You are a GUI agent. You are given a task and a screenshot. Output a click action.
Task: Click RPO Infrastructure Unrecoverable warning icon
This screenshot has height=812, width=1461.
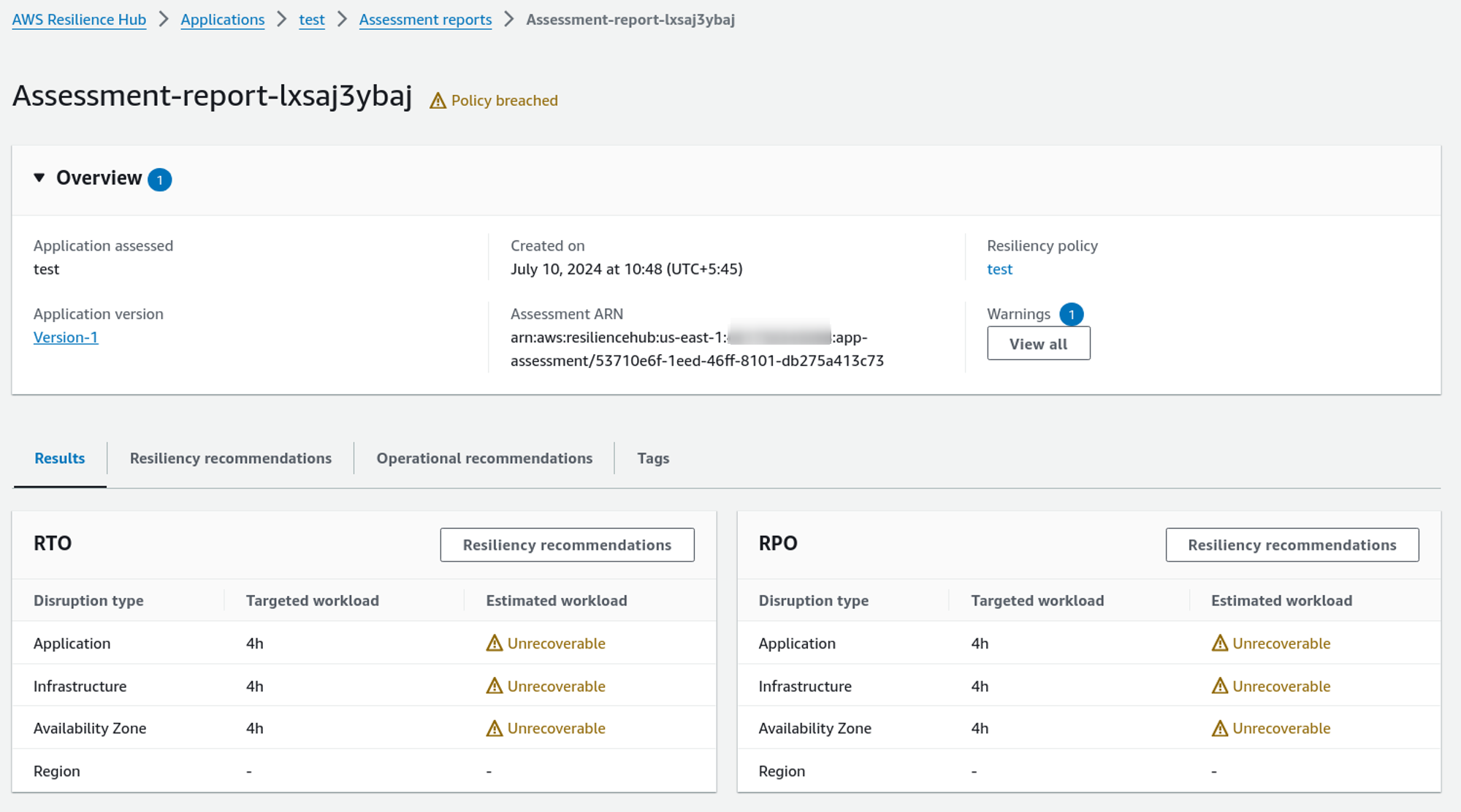click(x=1219, y=686)
